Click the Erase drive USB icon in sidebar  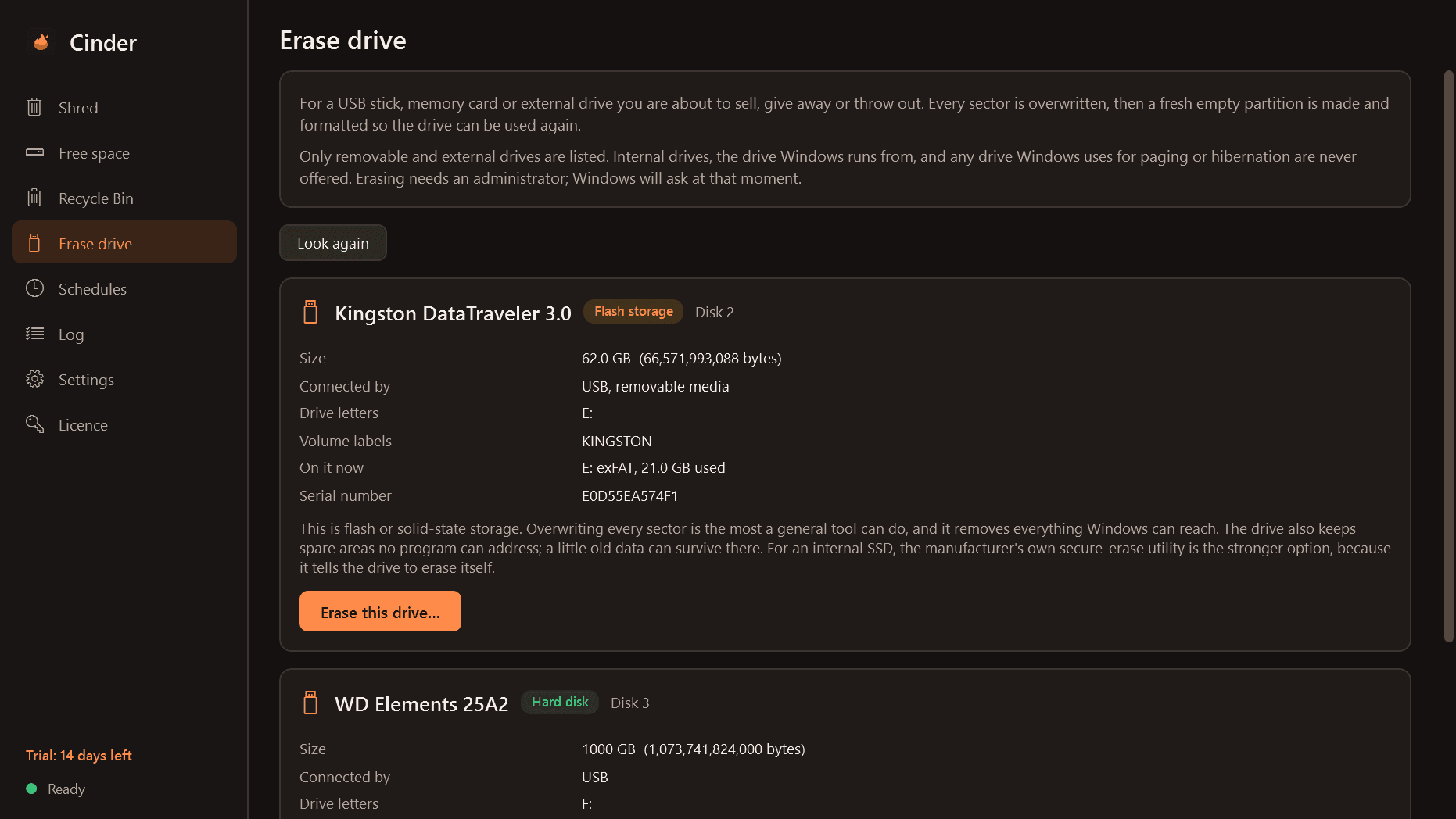pyautogui.click(x=34, y=243)
